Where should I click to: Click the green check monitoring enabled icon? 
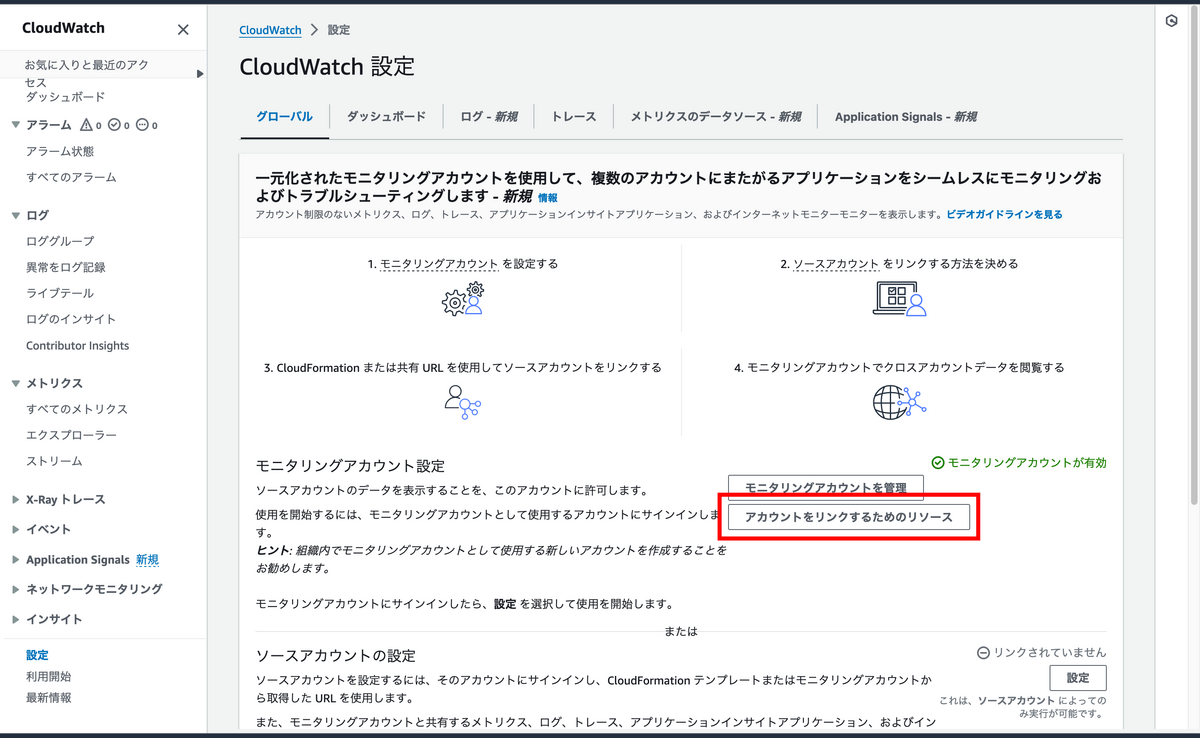(937, 463)
